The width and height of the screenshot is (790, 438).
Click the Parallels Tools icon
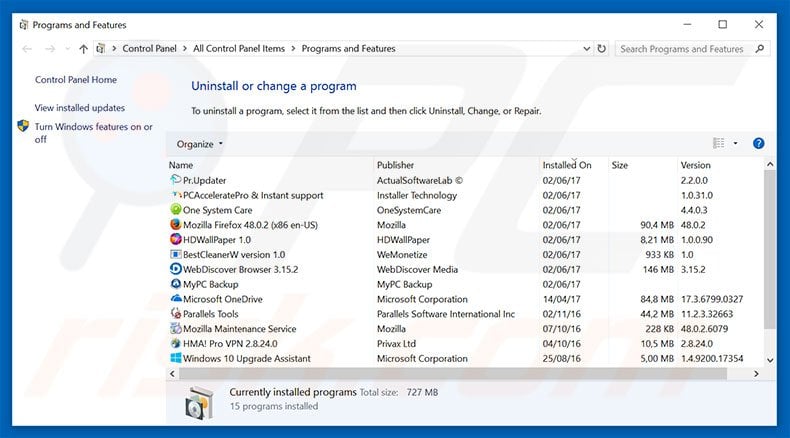[175, 314]
